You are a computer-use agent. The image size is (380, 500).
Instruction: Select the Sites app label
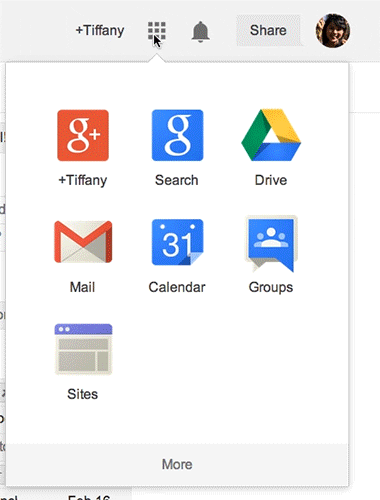(x=83, y=394)
